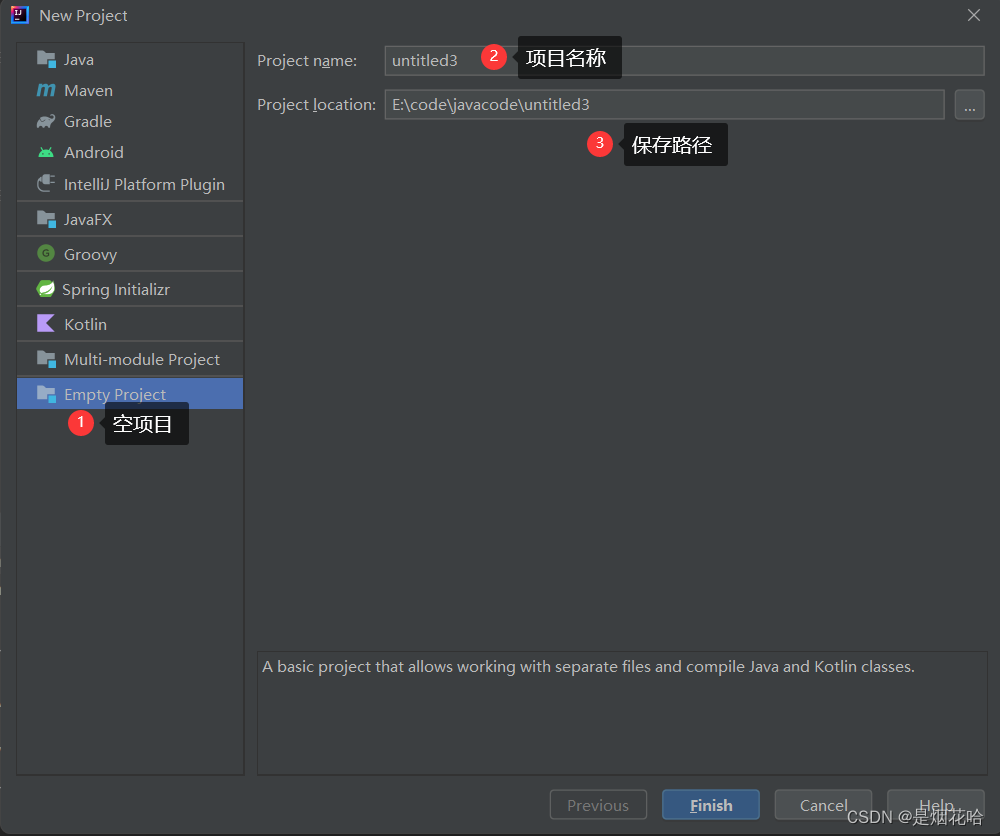This screenshot has width=1000, height=836.
Task: Click the Cancel button
Action: click(823, 805)
